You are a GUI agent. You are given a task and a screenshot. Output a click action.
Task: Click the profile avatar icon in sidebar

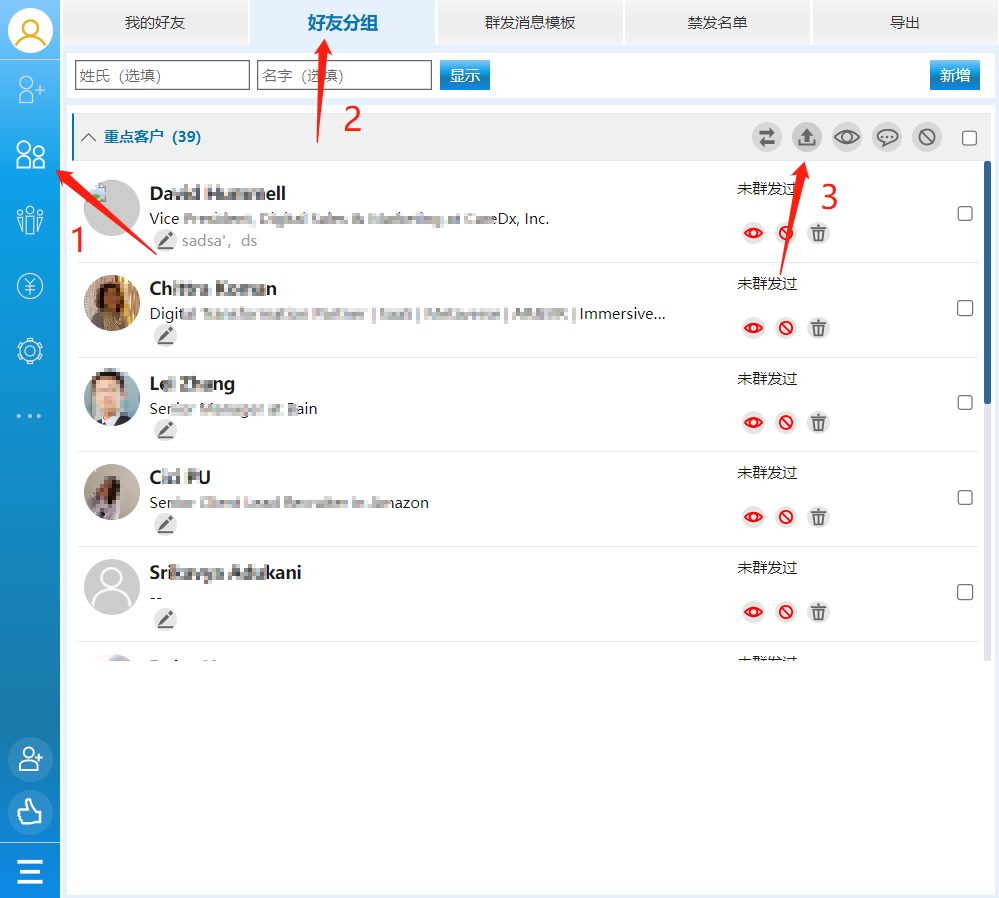[x=30, y=31]
